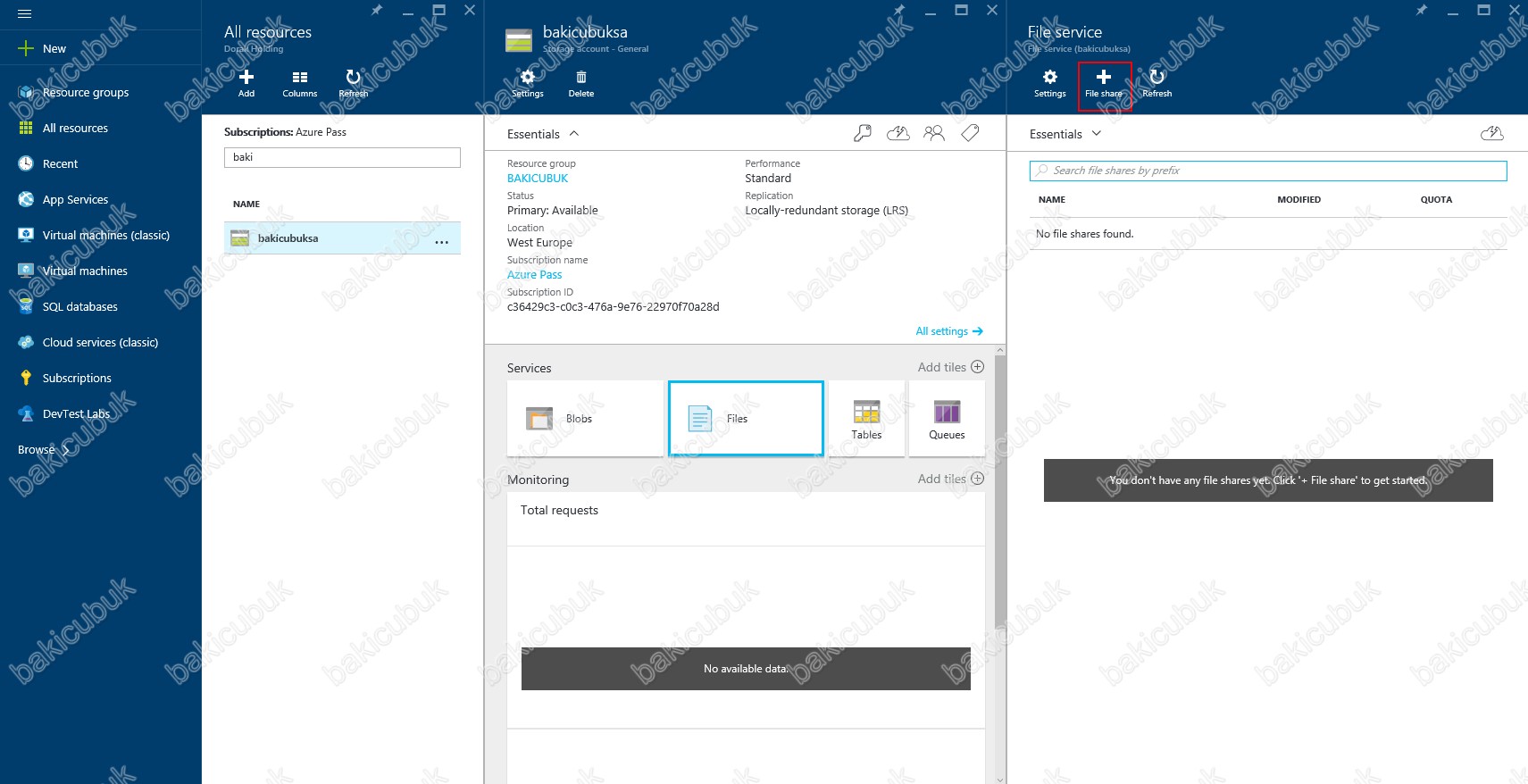Click New in the left sidebar

42,48
